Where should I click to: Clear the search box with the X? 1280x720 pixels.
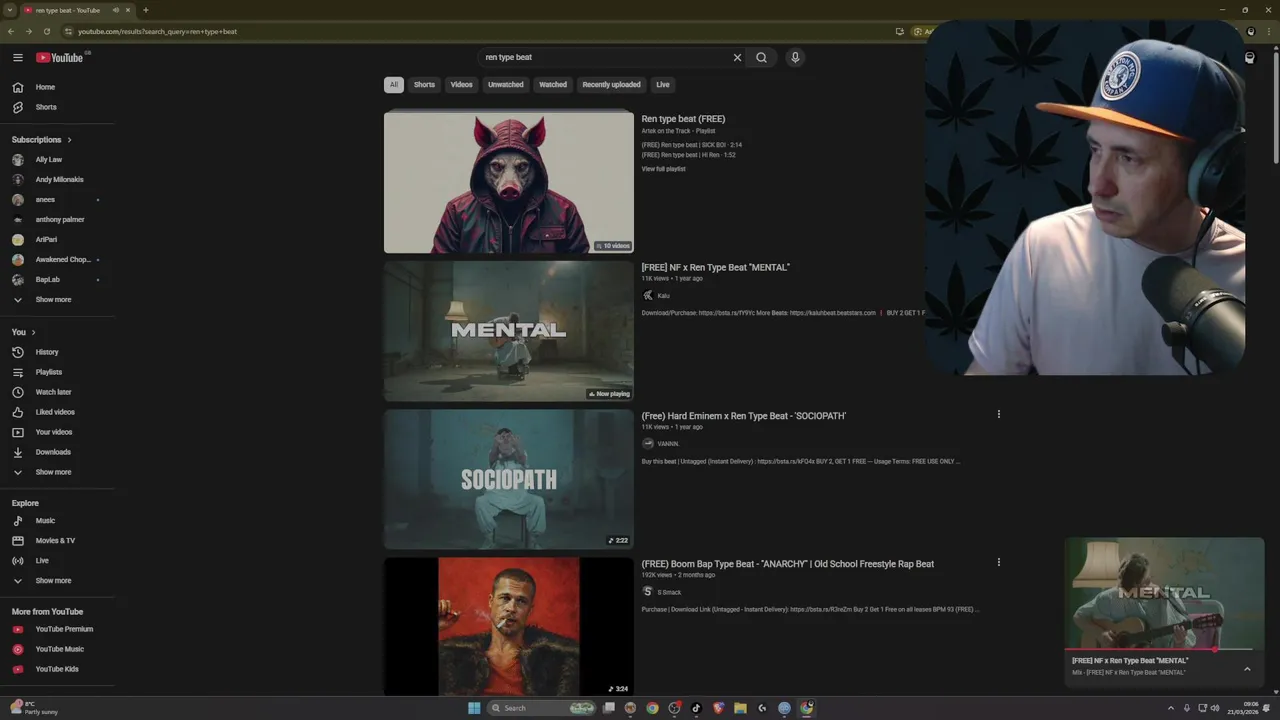coord(738,57)
